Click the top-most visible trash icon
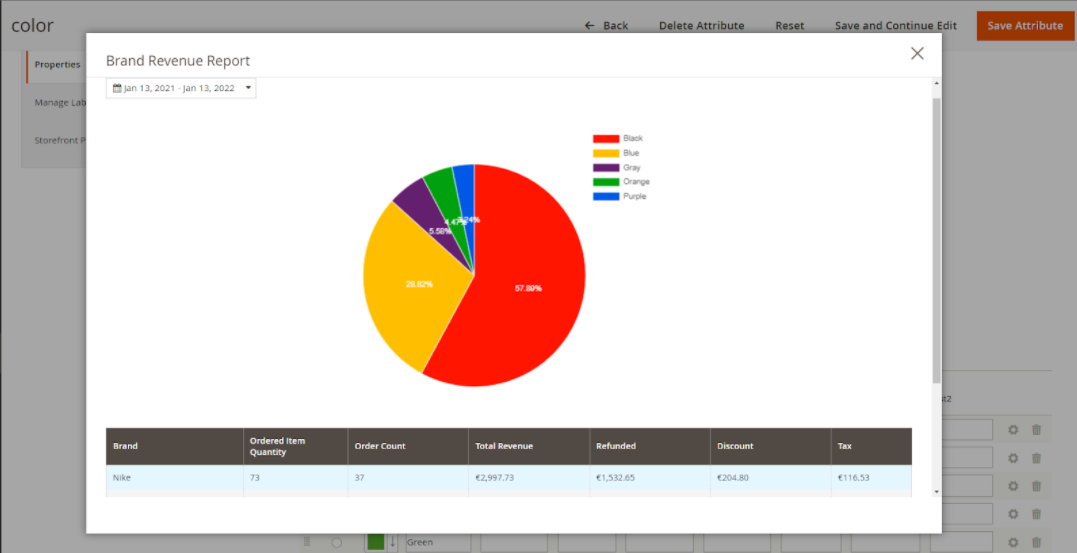 pos(1036,430)
